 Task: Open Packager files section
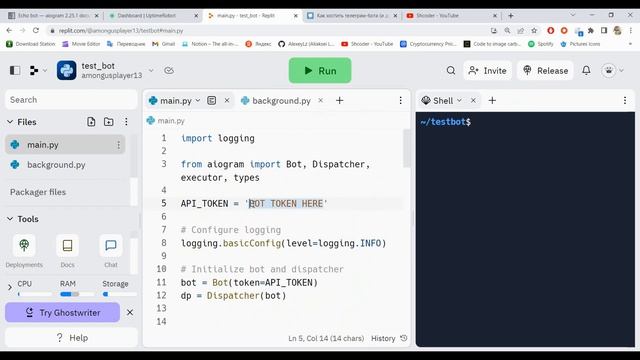tap(38, 192)
